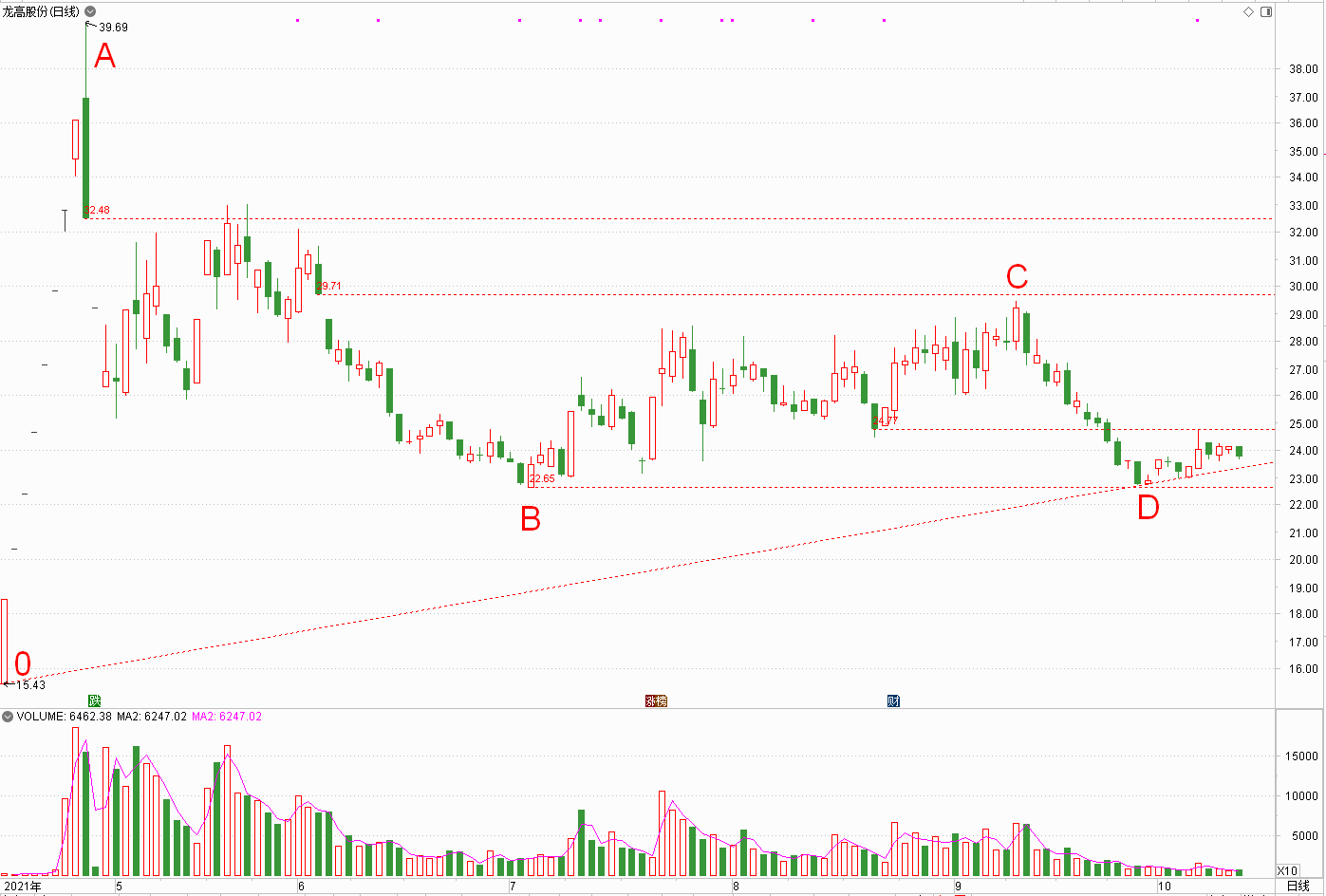Click the last magenta dot marker at top
The height and width of the screenshot is (896, 1326).
click(1197, 20)
